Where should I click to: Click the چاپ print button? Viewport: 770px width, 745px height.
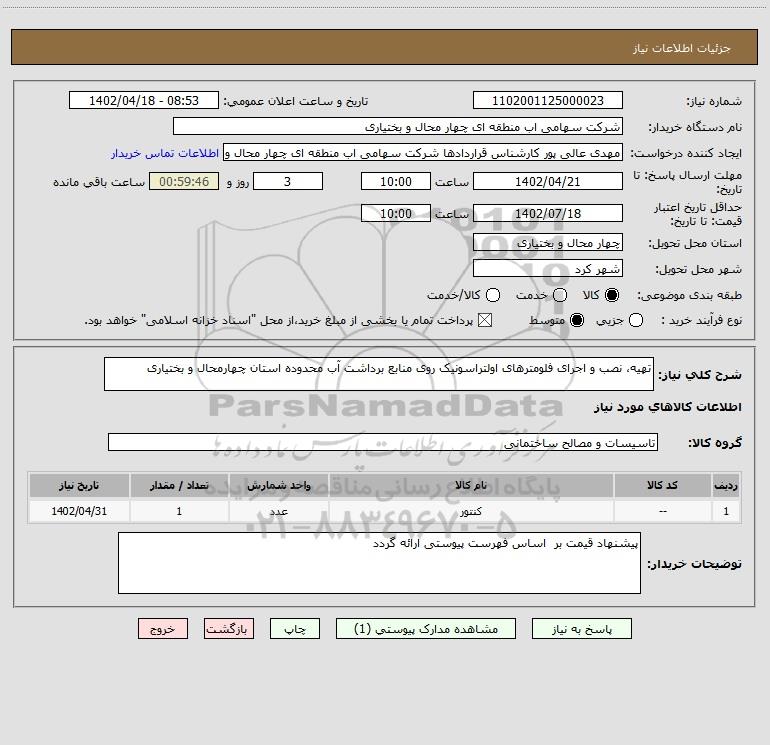pos(295,629)
